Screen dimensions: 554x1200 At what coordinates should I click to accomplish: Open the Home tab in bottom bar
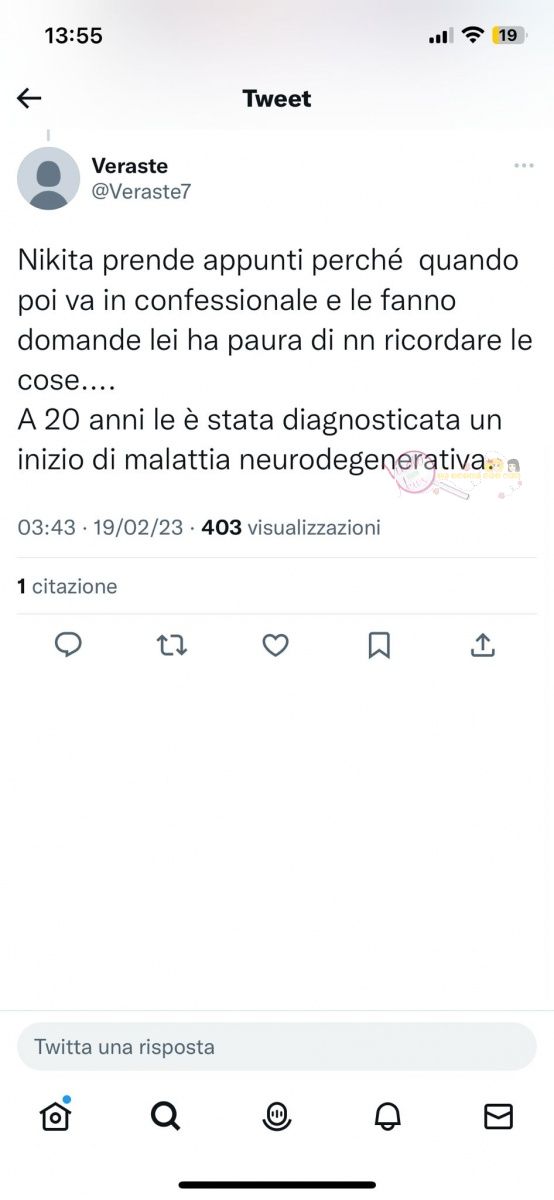click(56, 1115)
